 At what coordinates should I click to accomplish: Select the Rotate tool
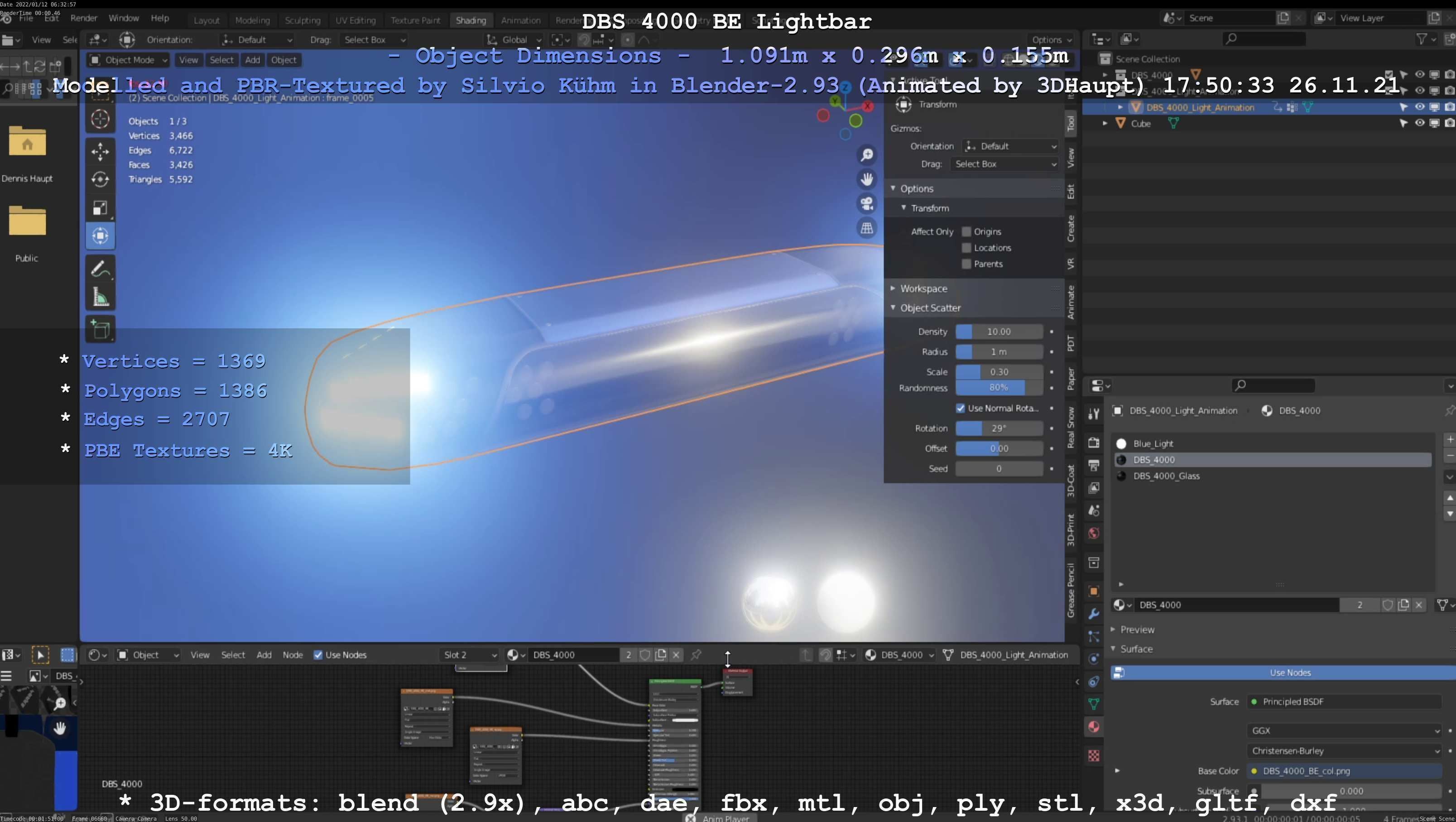point(100,179)
